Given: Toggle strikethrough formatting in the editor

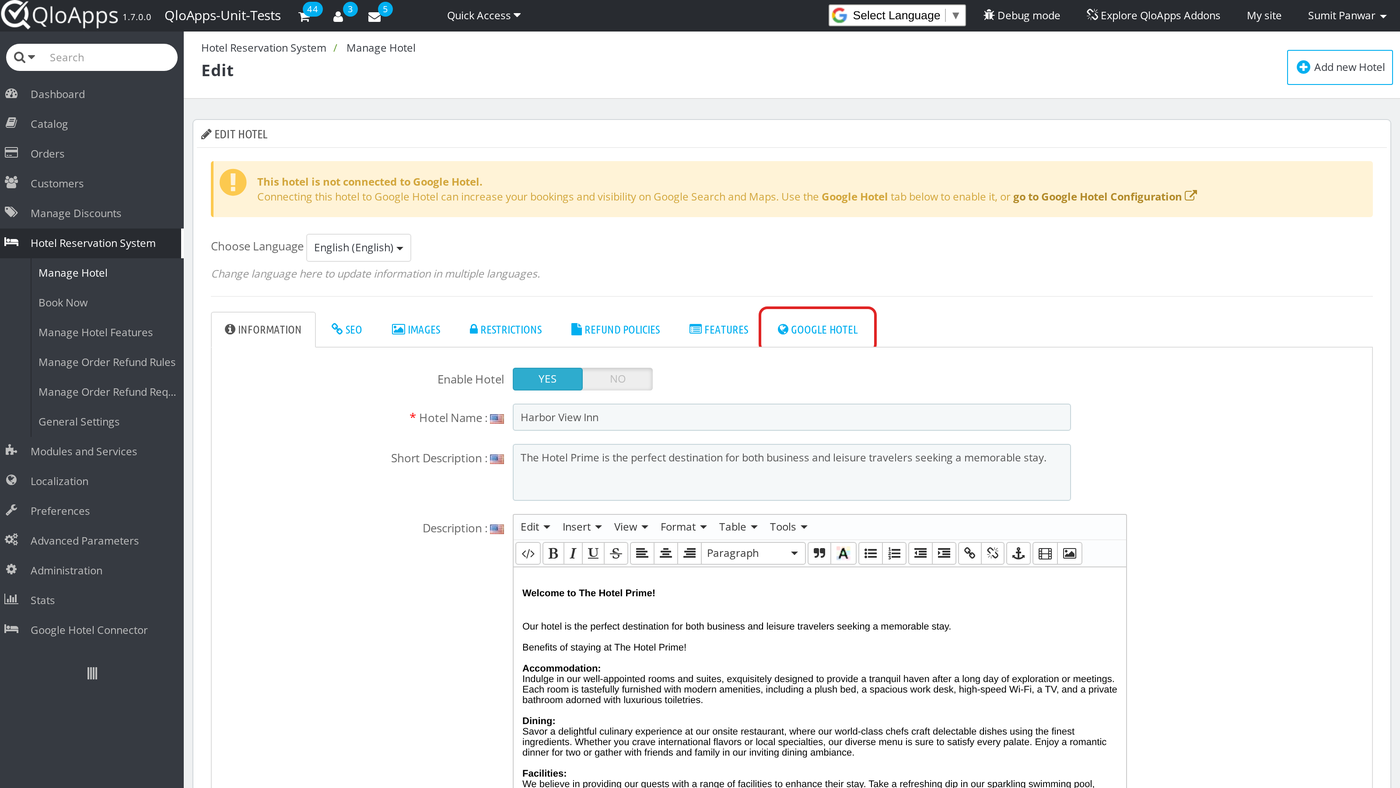Looking at the screenshot, I should click(x=616, y=553).
